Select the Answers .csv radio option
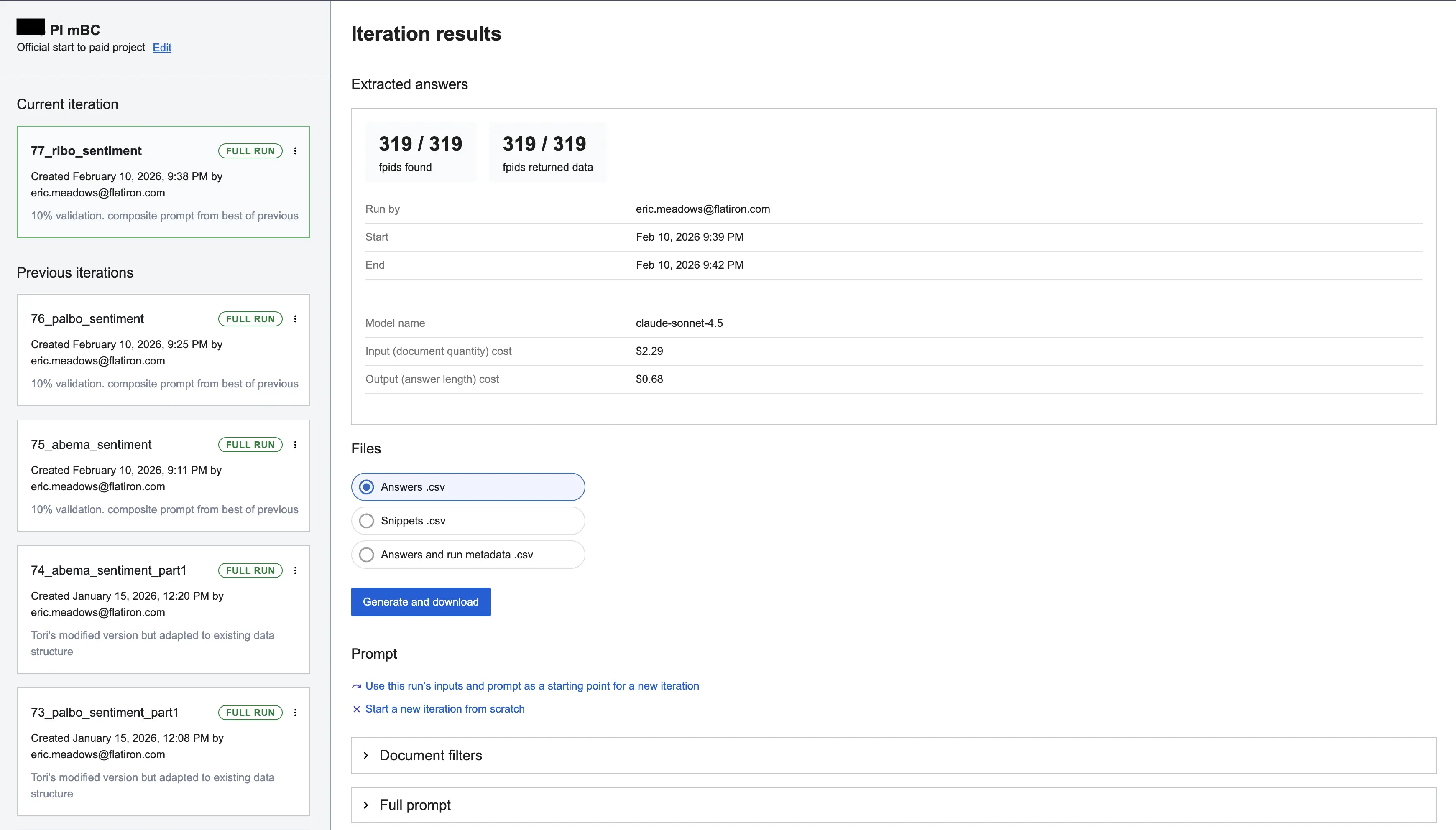Screen dimensions: 1456x830 [367, 487]
